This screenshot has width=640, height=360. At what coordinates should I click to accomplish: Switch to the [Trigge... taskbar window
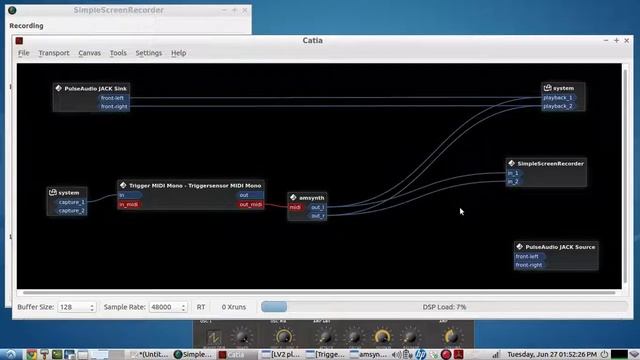[x=325, y=354]
